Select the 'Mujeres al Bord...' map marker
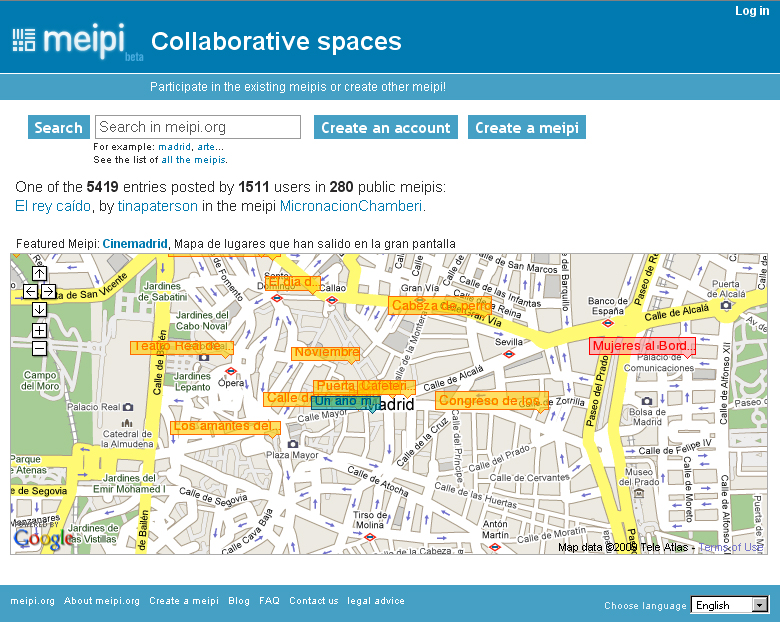The image size is (780, 622). tap(642, 346)
